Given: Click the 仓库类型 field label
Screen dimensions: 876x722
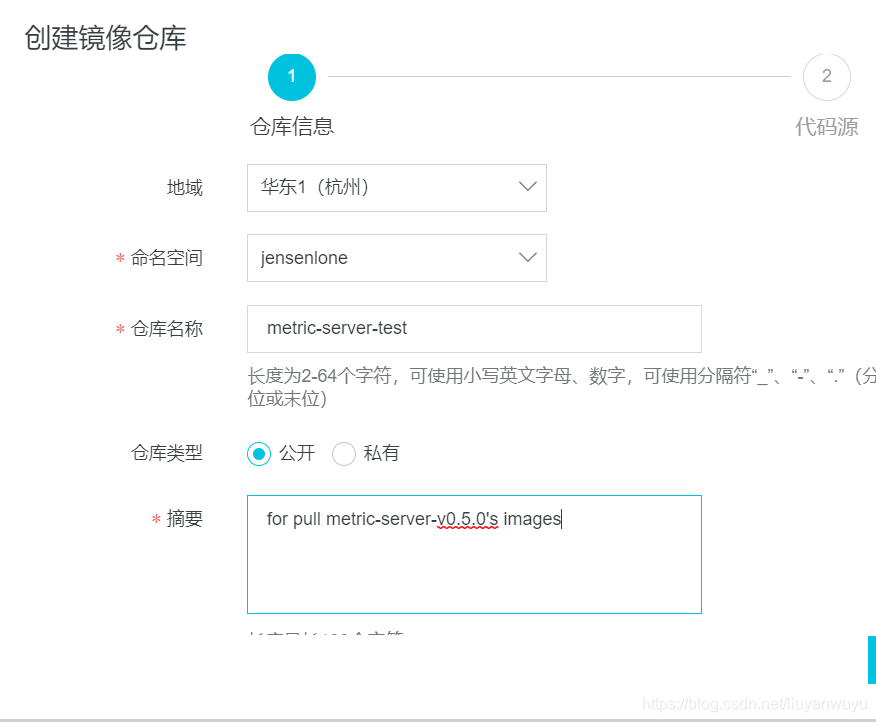Looking at the screenshot, I should coord(166,453).
